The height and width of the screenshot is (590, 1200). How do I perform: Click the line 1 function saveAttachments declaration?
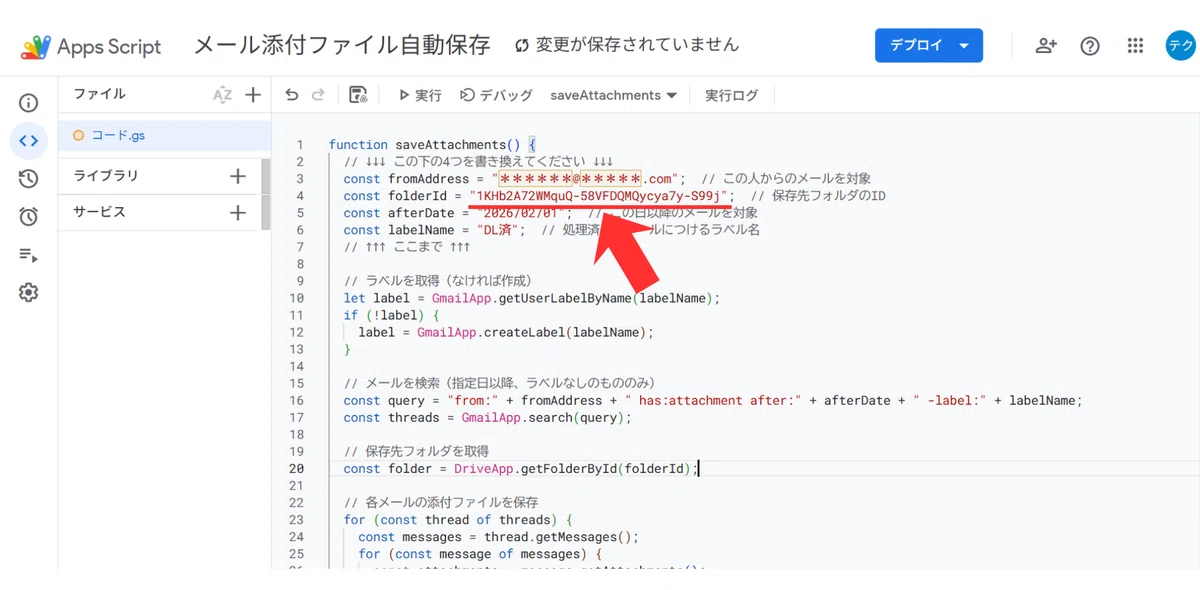[433, 145]
